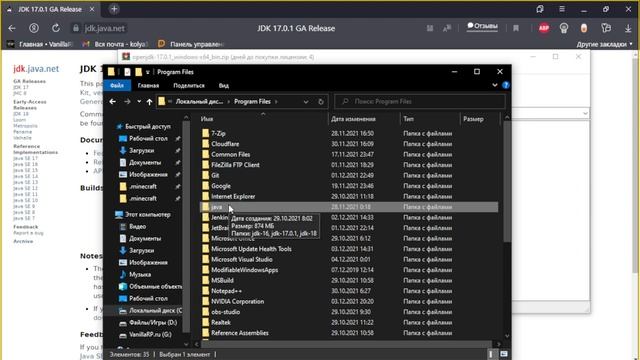Viewport: 640px width, 360px height.
Task: Open Главная • VanillaRP bookmark
Action: coord(40,44)
